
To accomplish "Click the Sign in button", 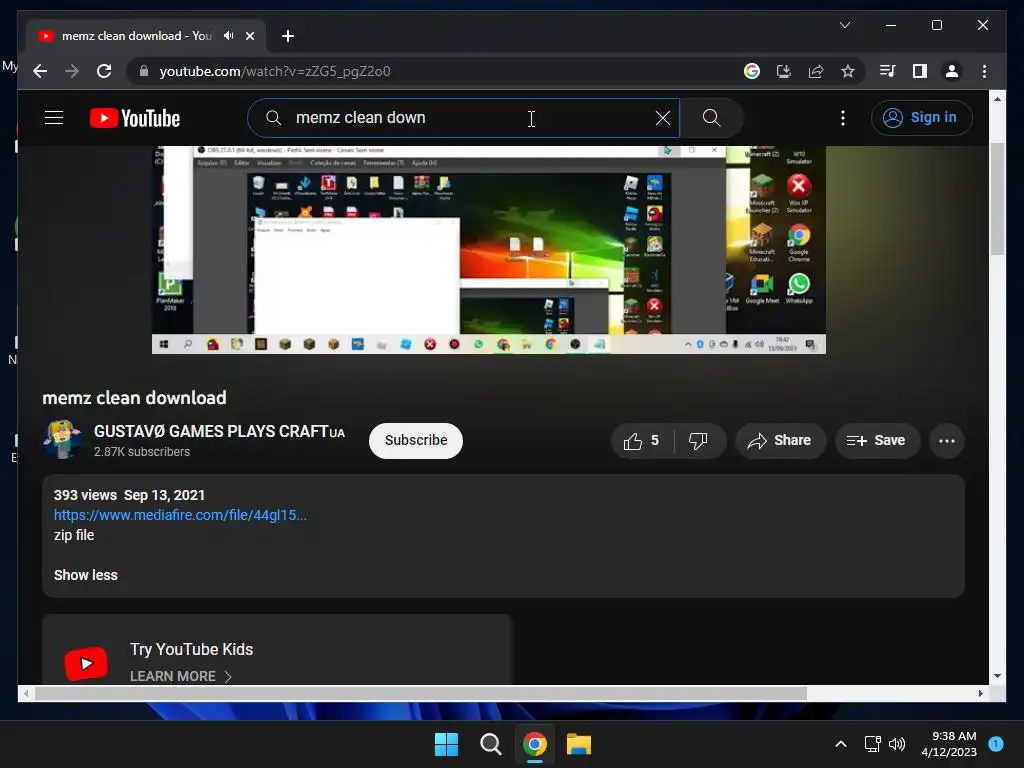I will (921, 118).
